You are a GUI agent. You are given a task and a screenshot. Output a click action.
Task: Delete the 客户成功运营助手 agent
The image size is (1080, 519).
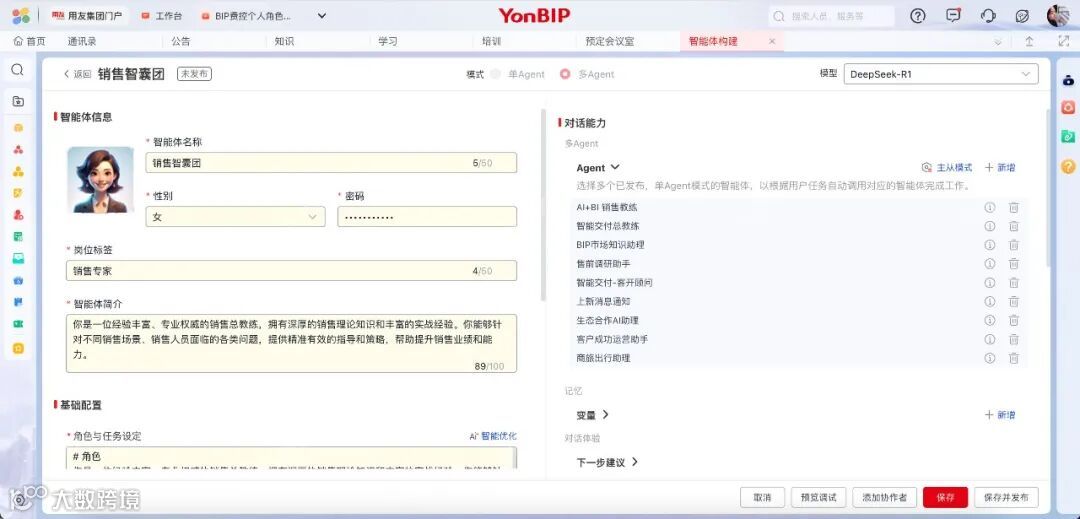[x=1014, y=339]
